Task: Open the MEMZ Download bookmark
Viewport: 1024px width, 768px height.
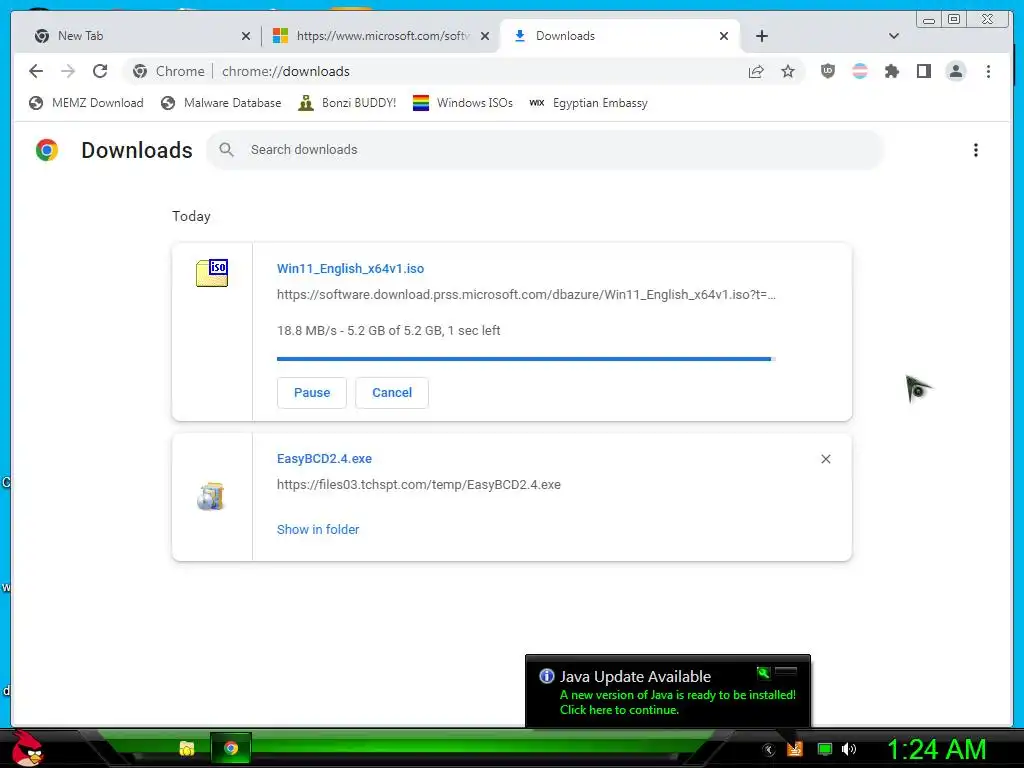Action: click(86, 103)
